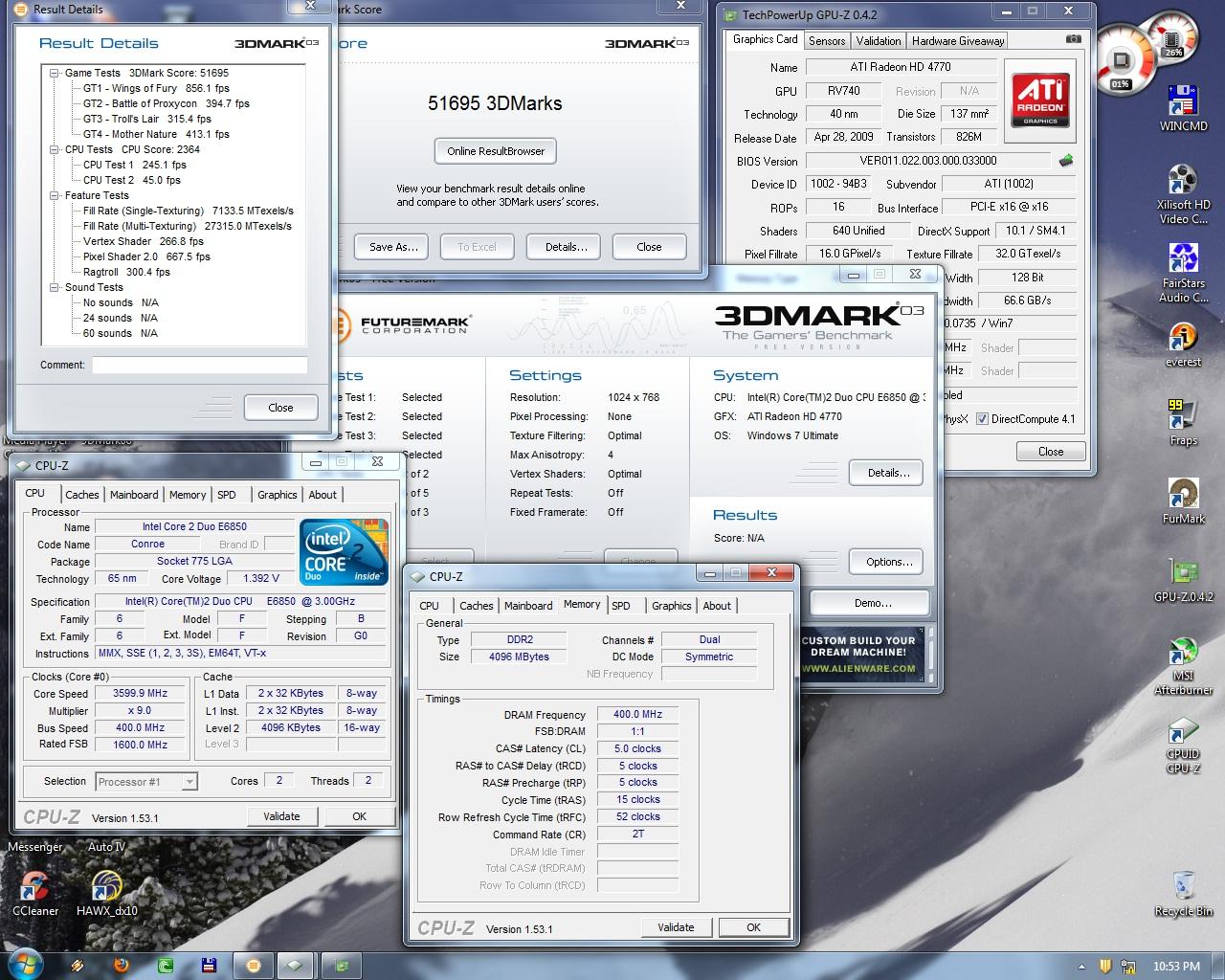Open the FurMark desktop shortcut
Image resolution: width=1225 pixels, height=980 pixels.
1183,501
